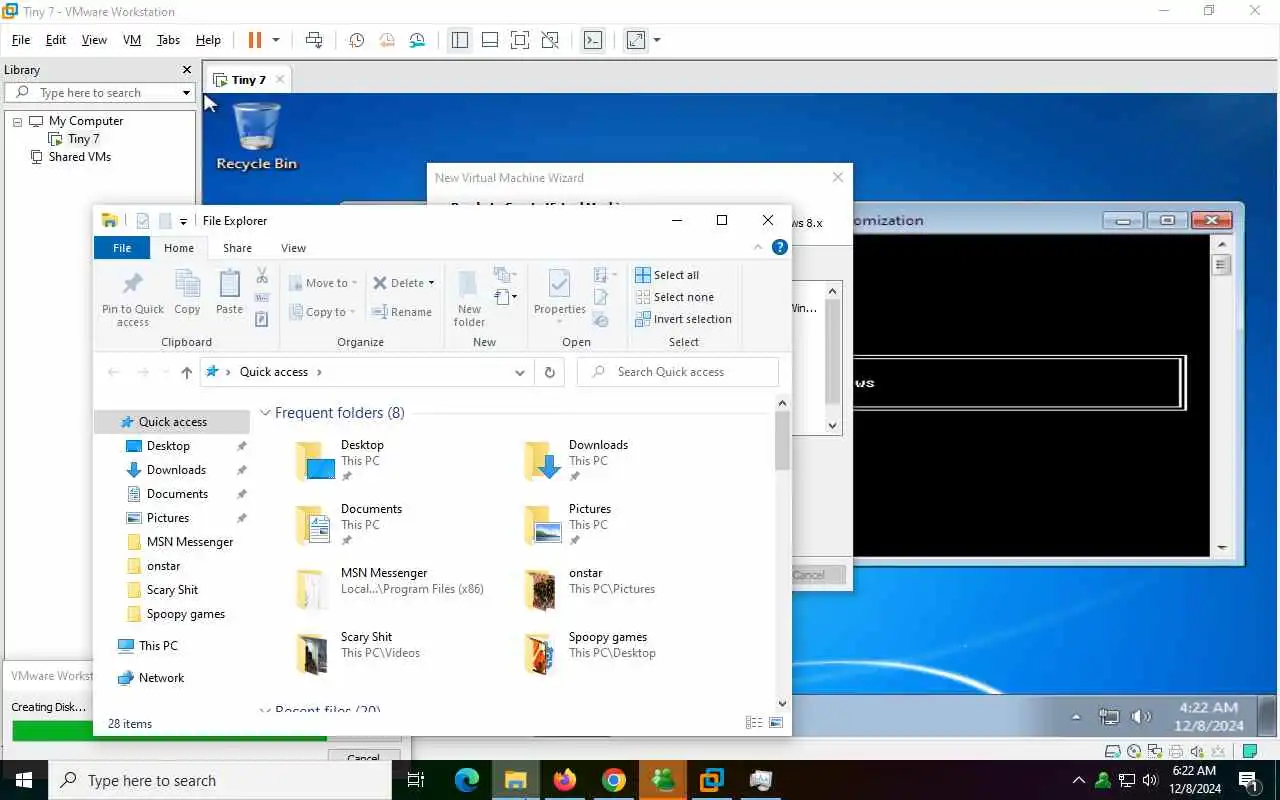The width and height of the screenshot is (1280, 800).
Task: Click the Rename ribbon button
Action: 402,312
